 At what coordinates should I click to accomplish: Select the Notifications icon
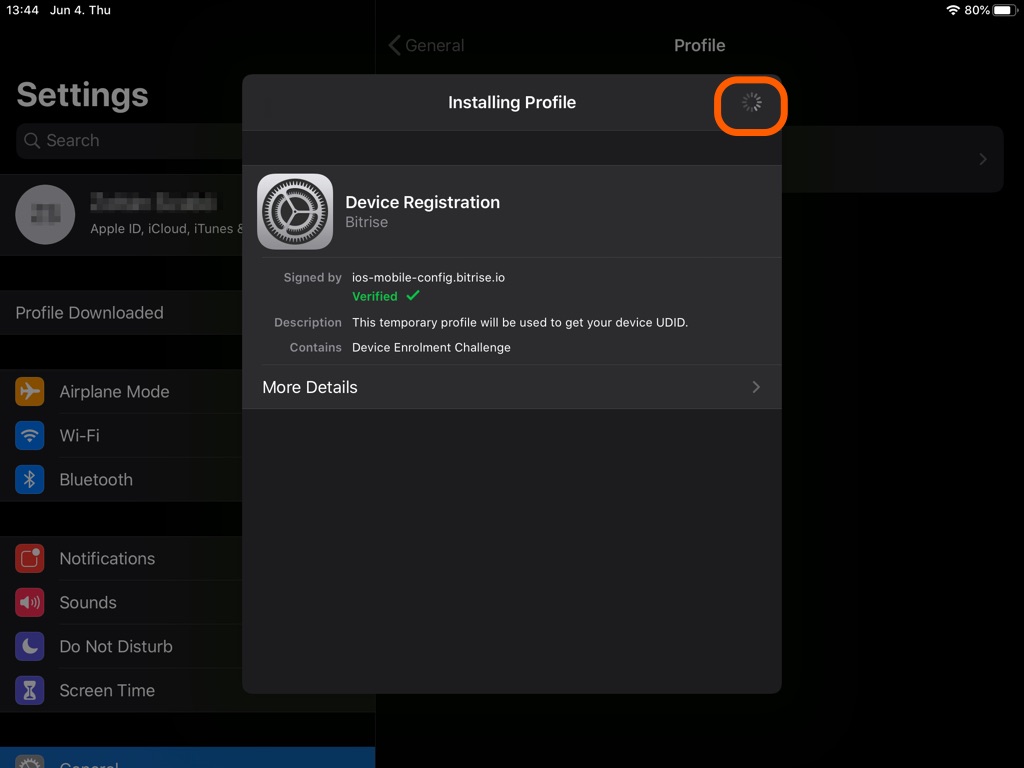(x=29, y=558)
